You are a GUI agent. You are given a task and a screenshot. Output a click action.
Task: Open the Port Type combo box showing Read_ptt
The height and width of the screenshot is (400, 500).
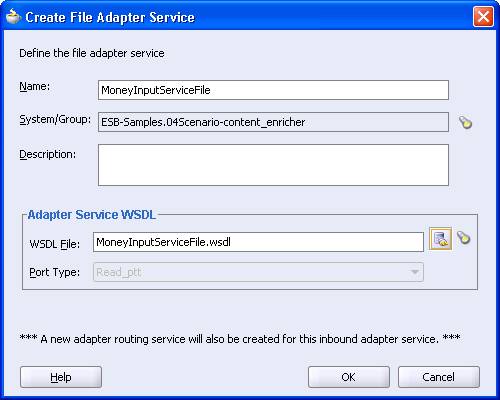tap(258, 272)
